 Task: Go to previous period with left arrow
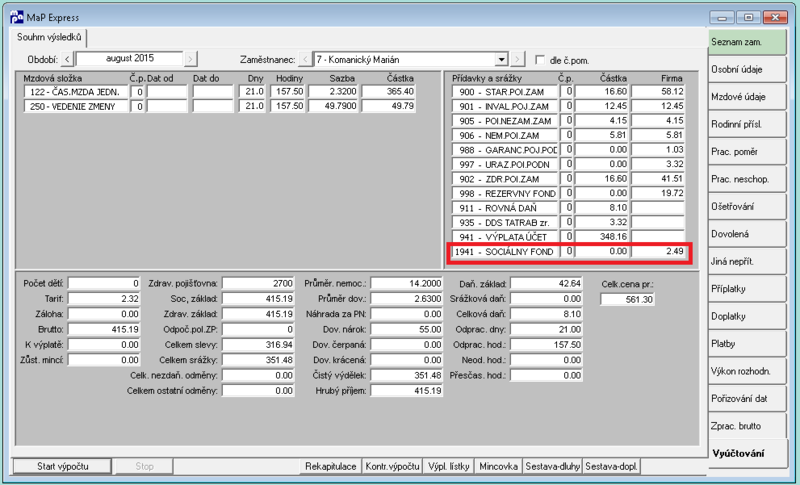(67, 59)
